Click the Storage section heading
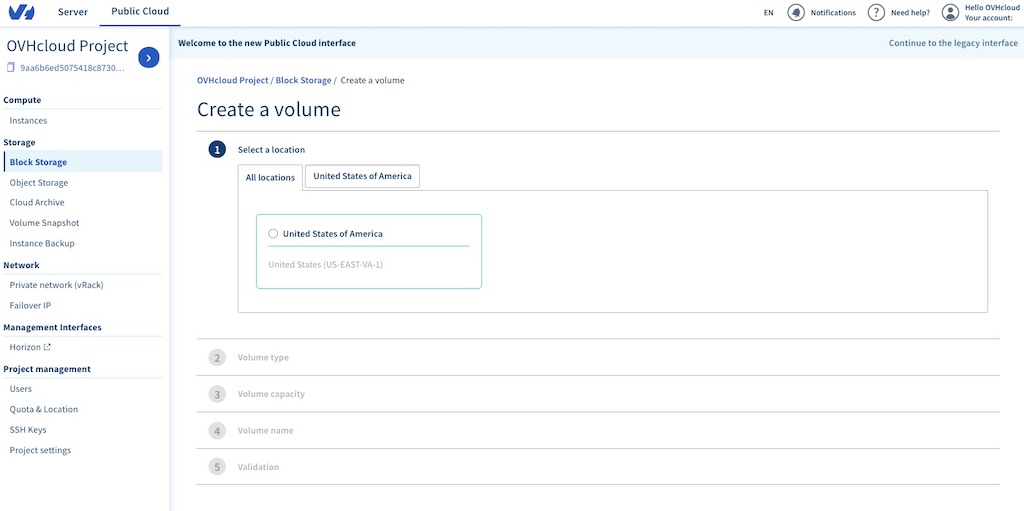The height and width of the screenshot is (511, 1024). (x=19, y=142)
